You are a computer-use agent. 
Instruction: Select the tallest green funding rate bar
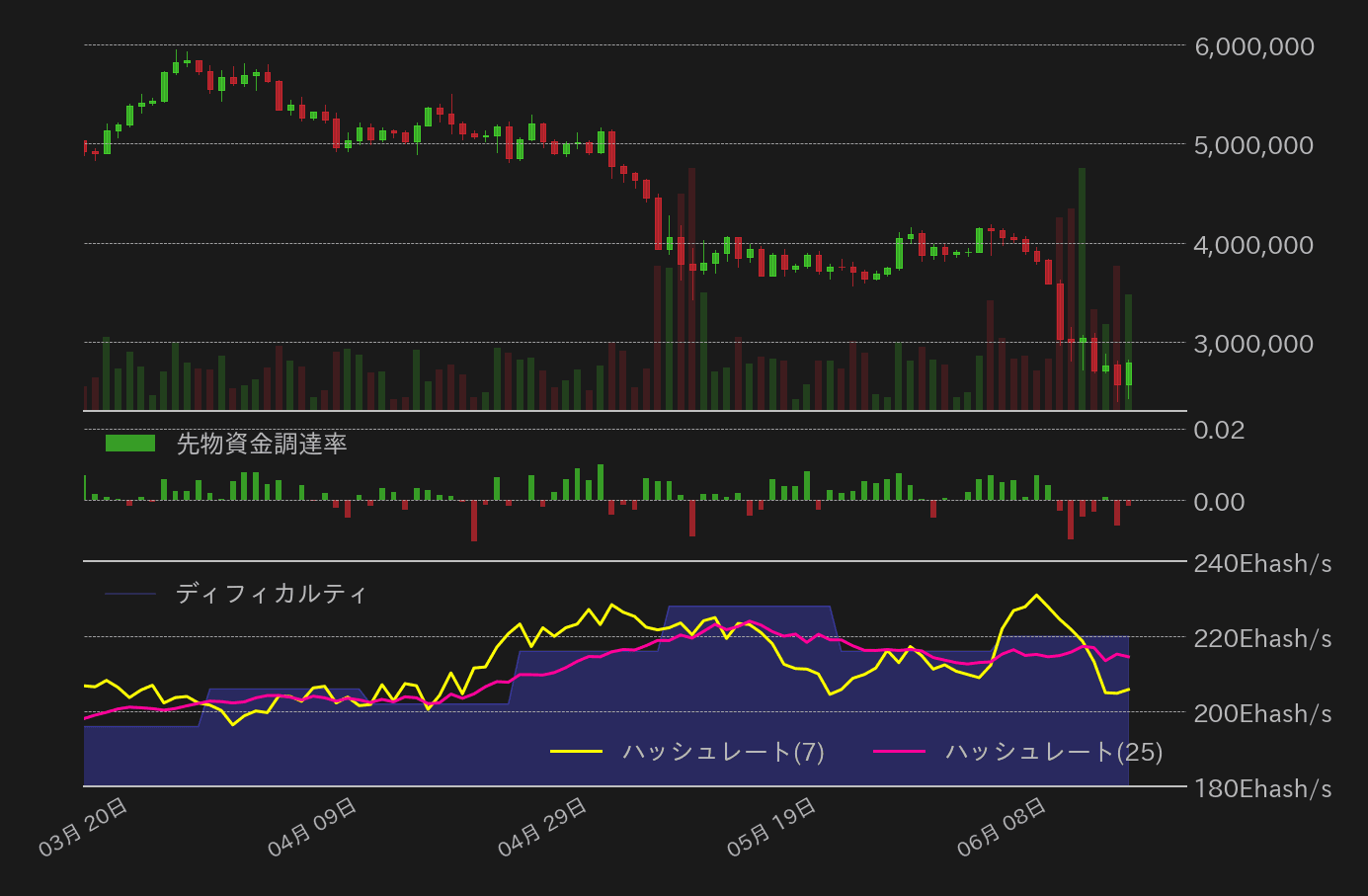(600, 482)
